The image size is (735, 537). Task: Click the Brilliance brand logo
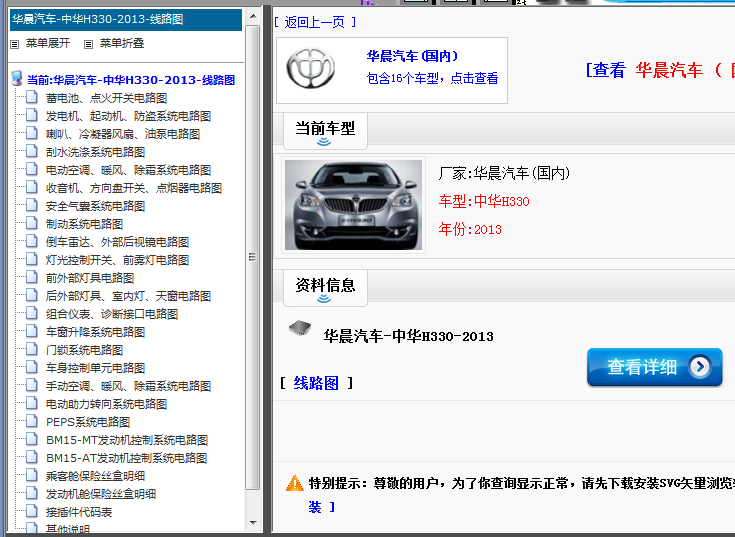(x=310, y=68)
